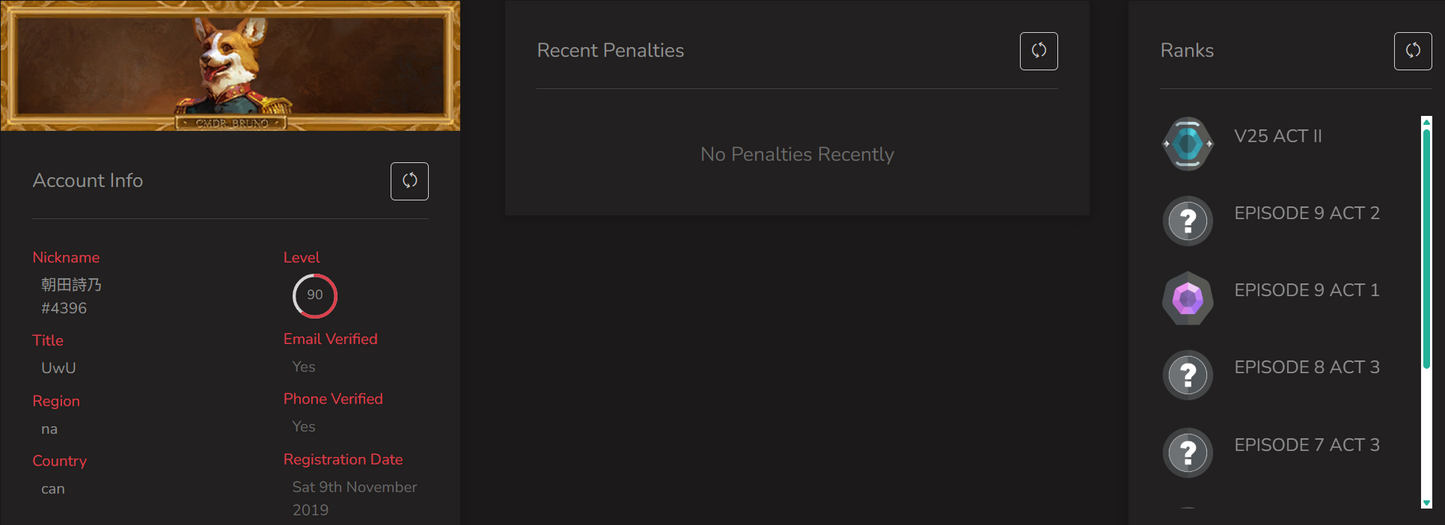The height and width of the screenshot is (525, 1445).
Task: Click the EPISODE 8 ACT 3 text
Action: pyautogui.click(x=1306, y=367)
